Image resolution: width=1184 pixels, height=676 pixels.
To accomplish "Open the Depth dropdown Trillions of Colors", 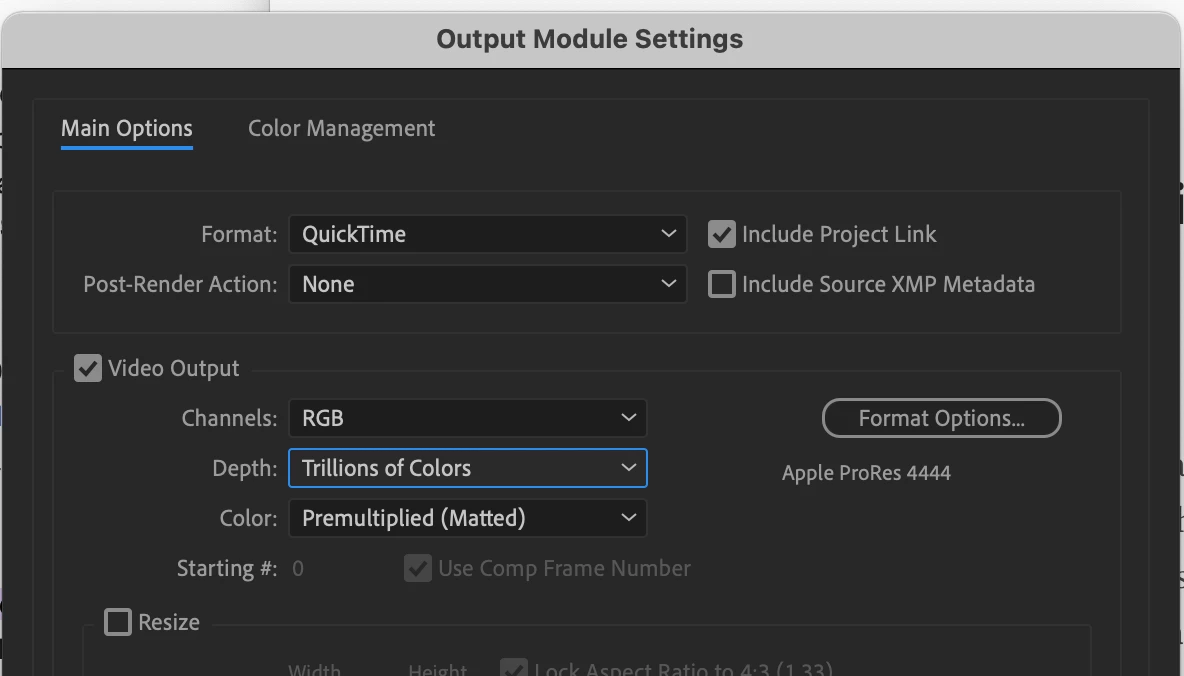I will click(467, 468).
